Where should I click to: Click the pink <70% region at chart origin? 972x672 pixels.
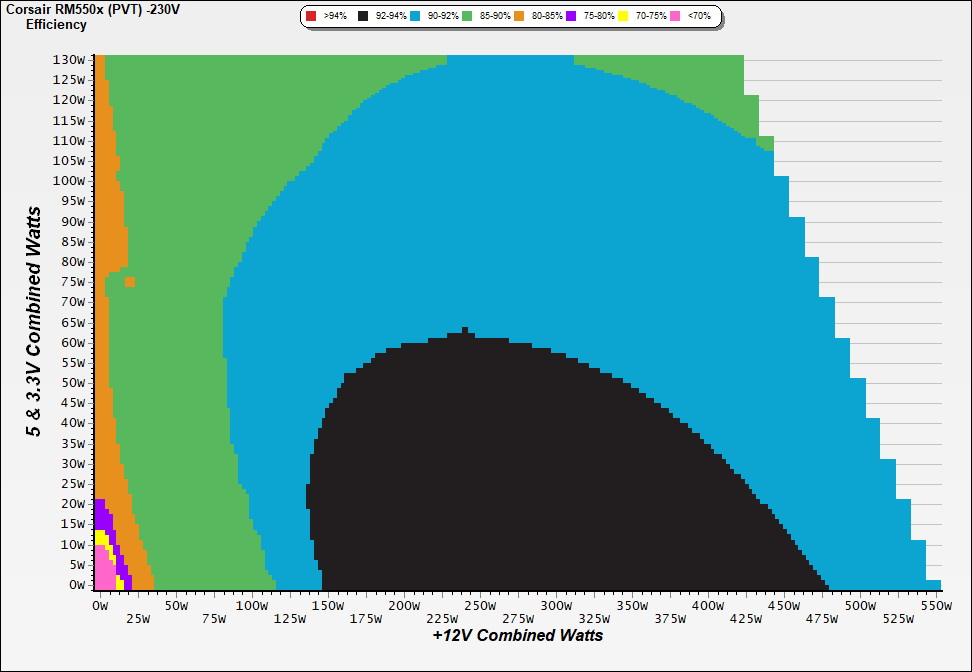(102, 575)
